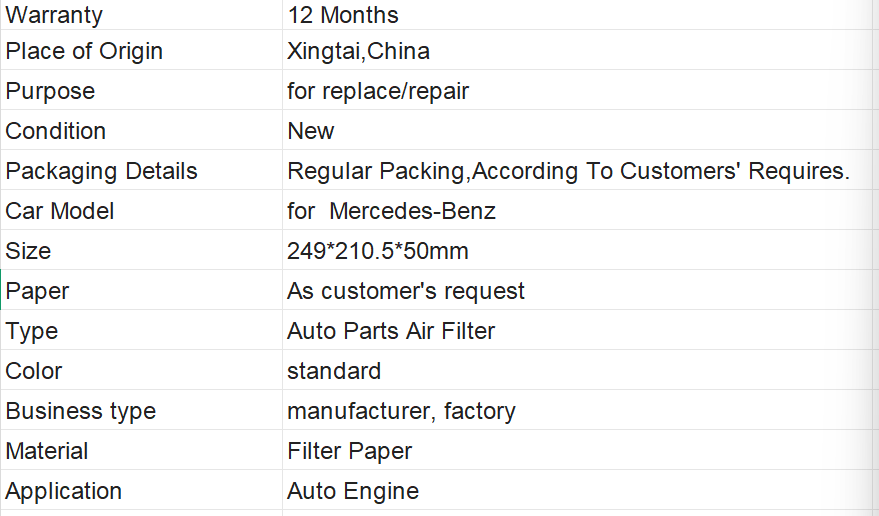Click the 249*210.5*50mm dimensions cell

point(577,250)
